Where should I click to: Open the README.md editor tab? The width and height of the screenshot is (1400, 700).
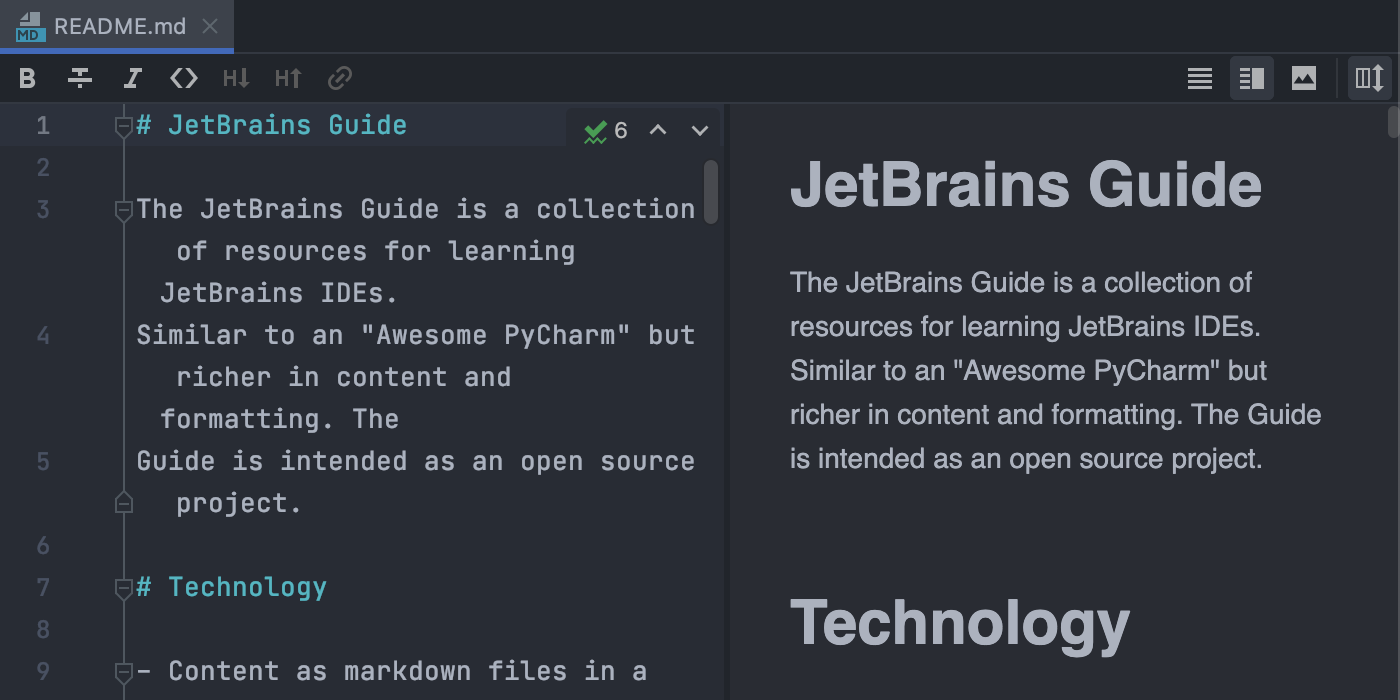tap(117, 26)
